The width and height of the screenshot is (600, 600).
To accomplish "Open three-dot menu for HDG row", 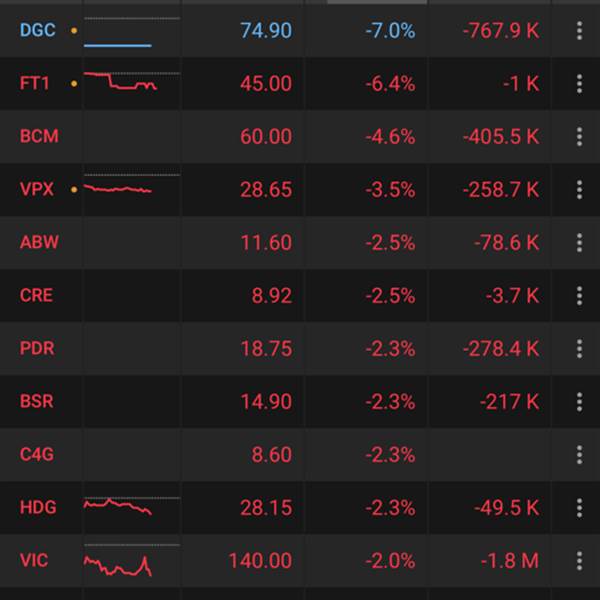I will point(579,508).
